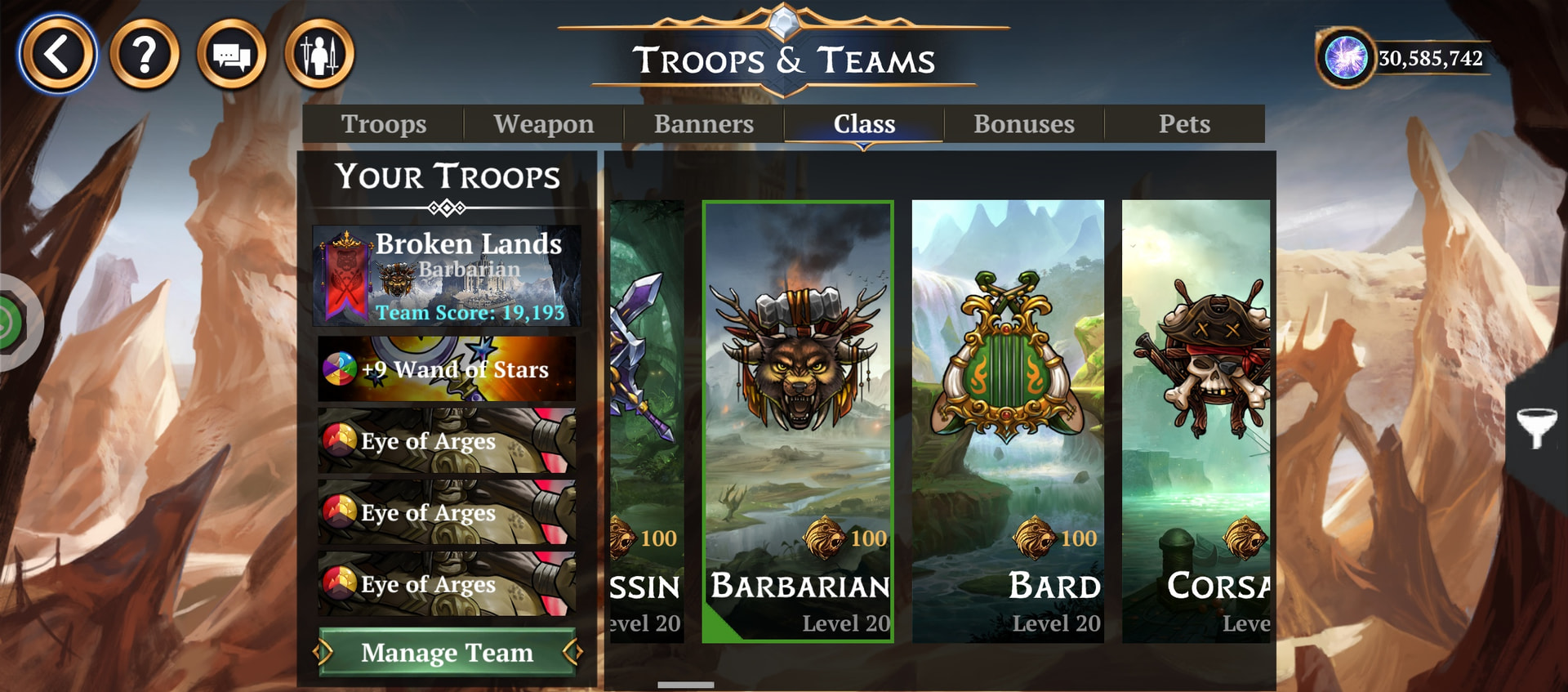This screenshot has width=1568, height=692.
Task: Tap the souls currency orb icon
Action: pyautogui.click(x=1345, y=58)
